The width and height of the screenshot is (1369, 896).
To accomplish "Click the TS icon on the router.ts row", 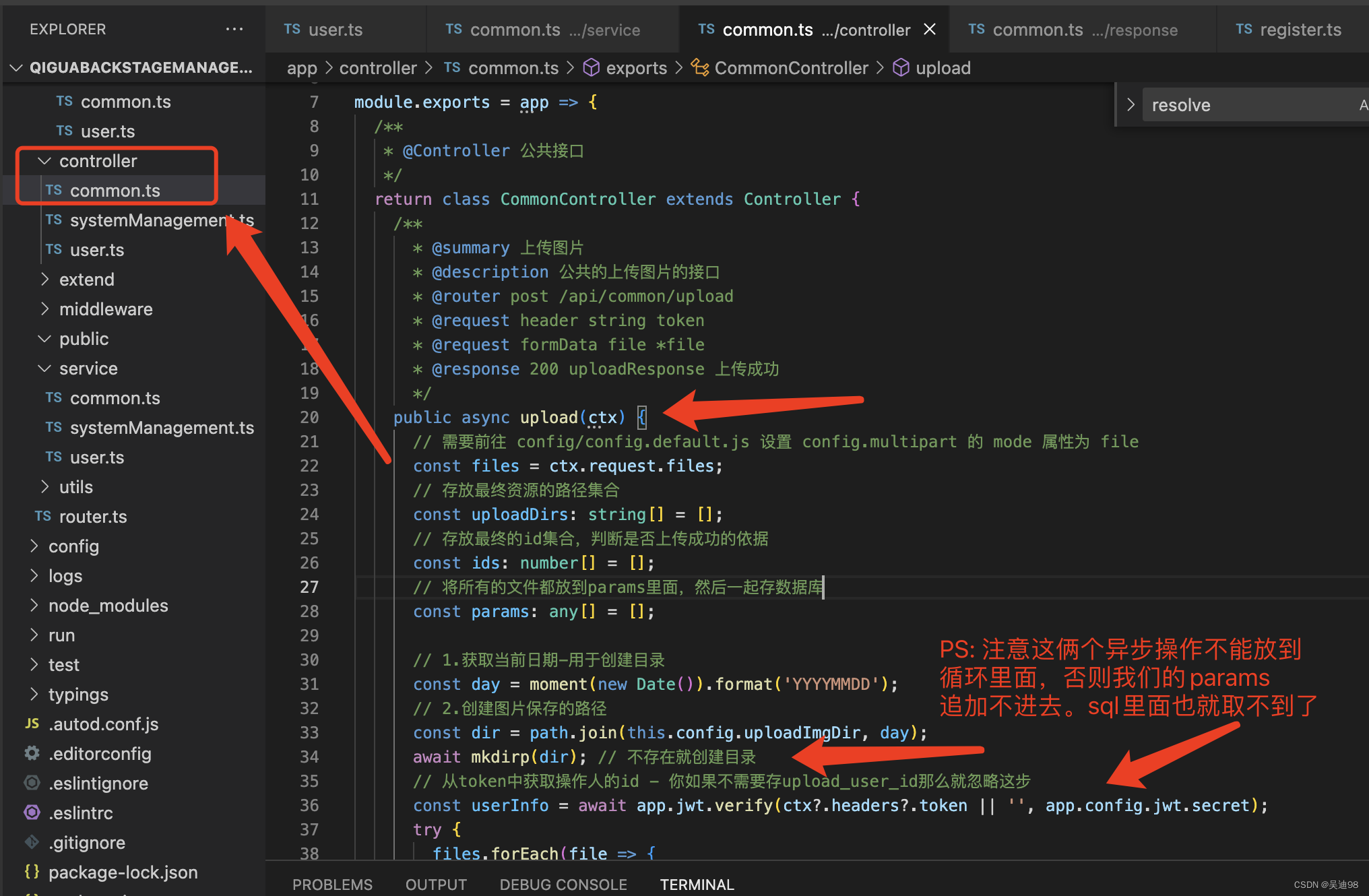I will point(43,516).
